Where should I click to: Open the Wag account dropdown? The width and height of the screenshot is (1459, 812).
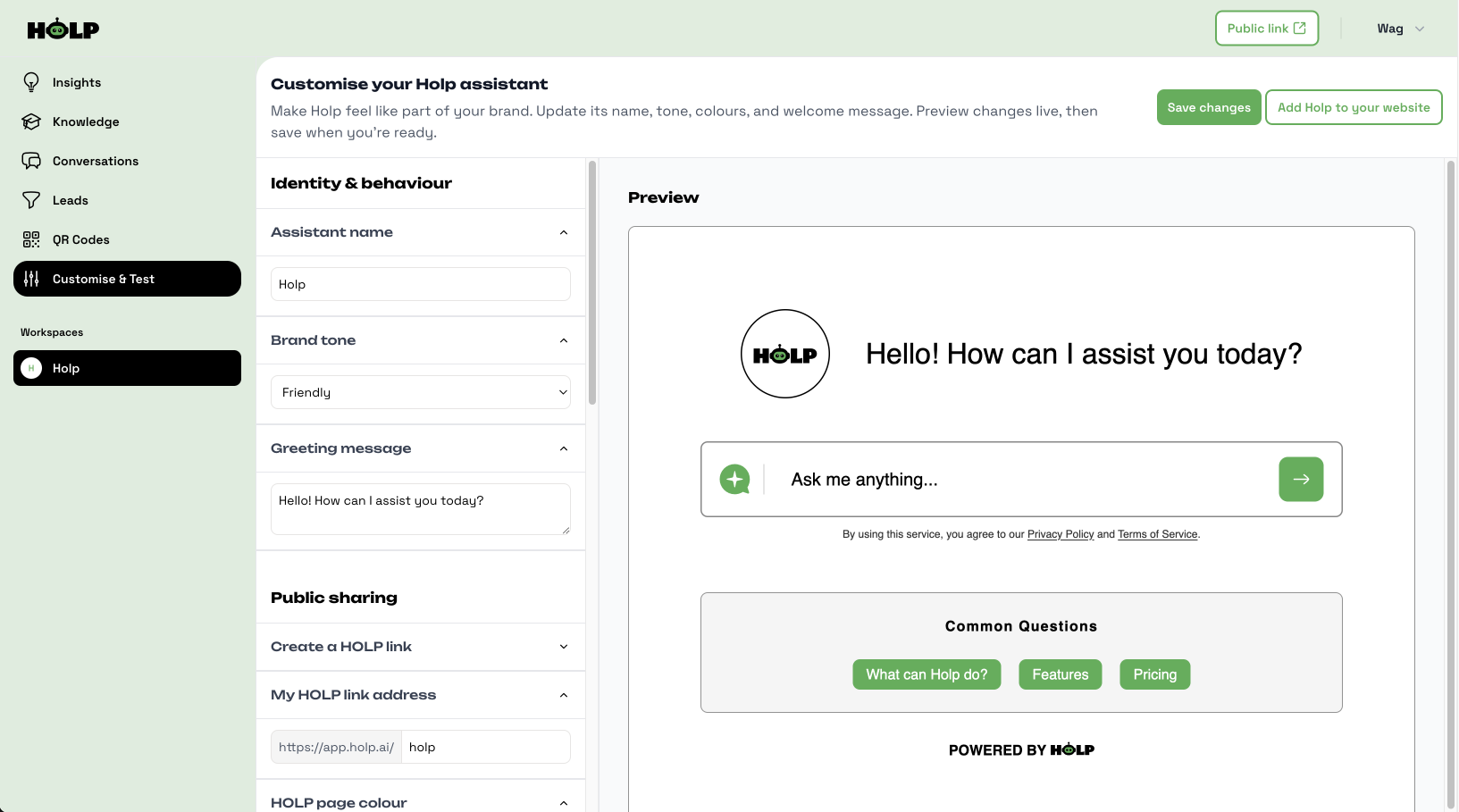click(1400, 29)
